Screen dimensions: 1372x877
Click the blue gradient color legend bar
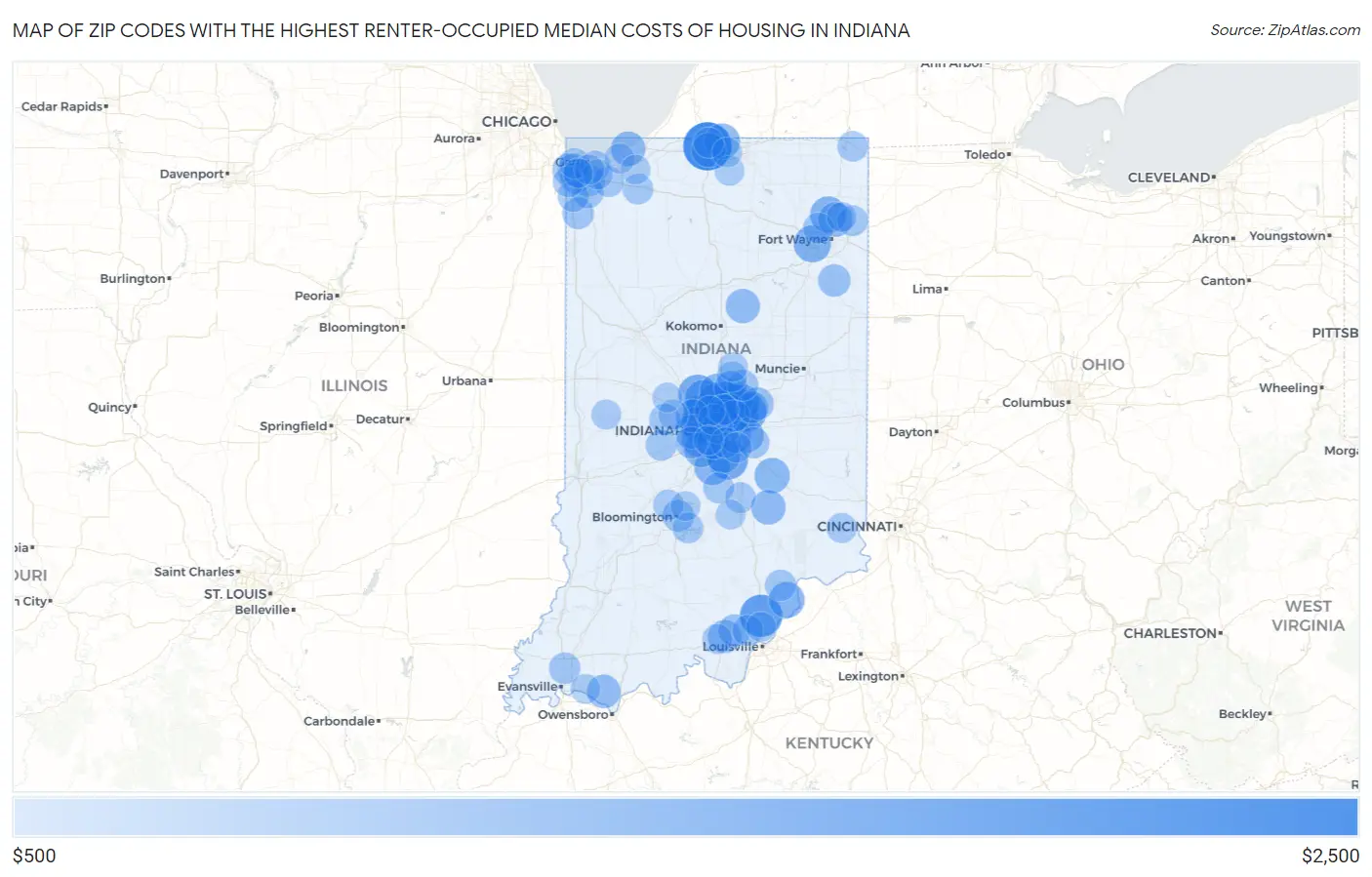pos(685,817)
